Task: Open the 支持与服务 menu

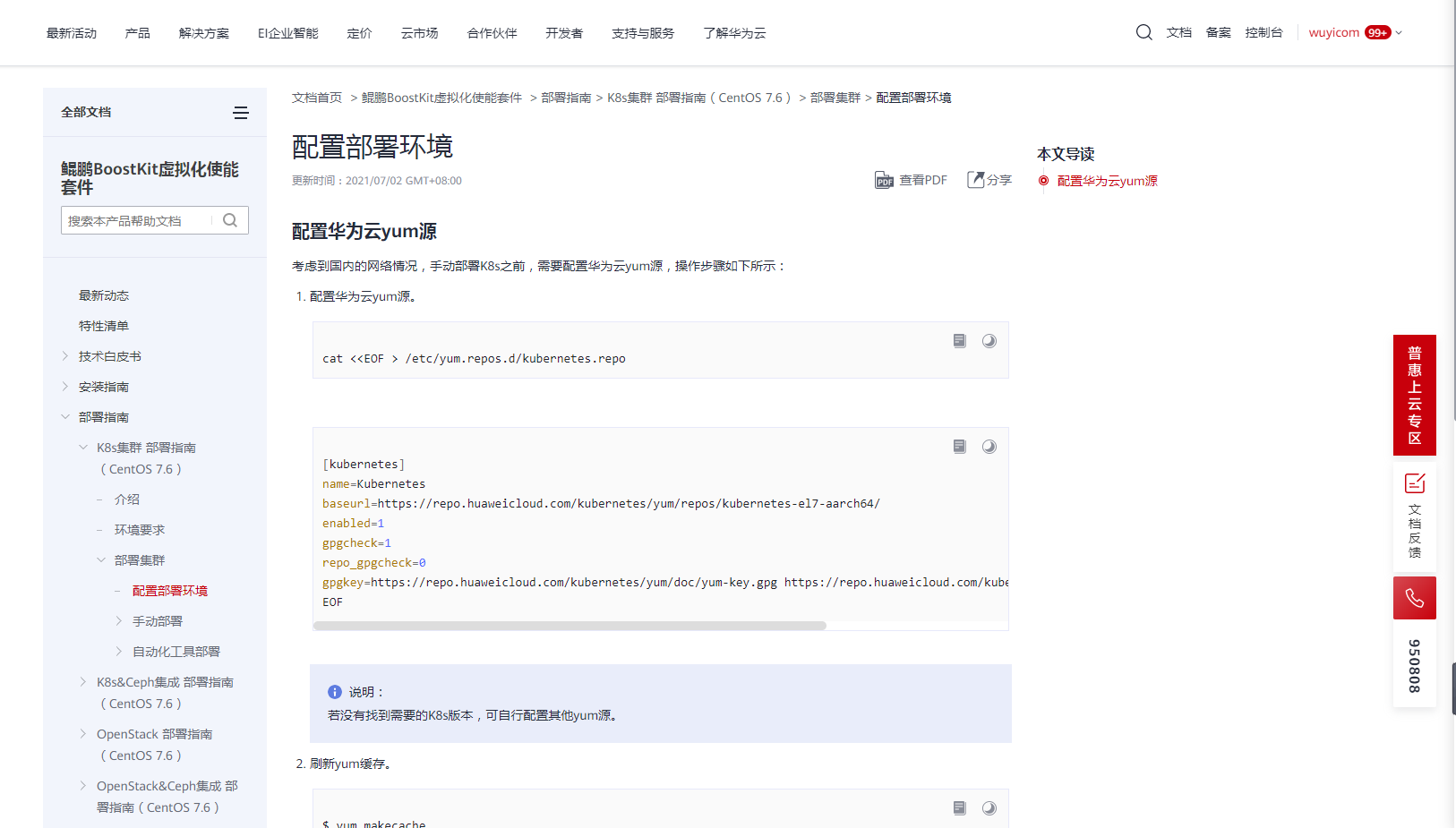Action: [643, 33]
